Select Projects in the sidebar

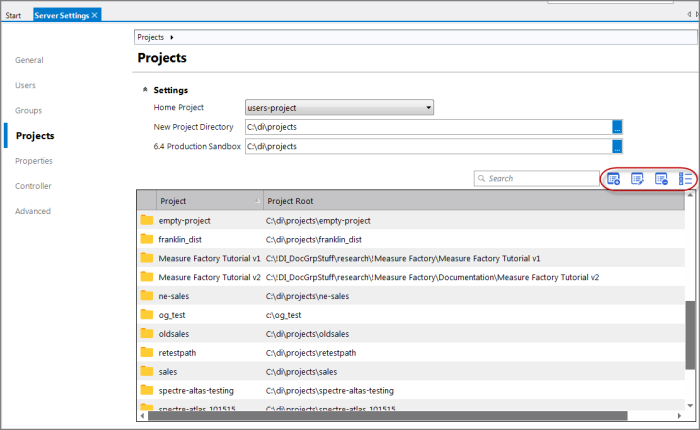[x=35, y=136]
